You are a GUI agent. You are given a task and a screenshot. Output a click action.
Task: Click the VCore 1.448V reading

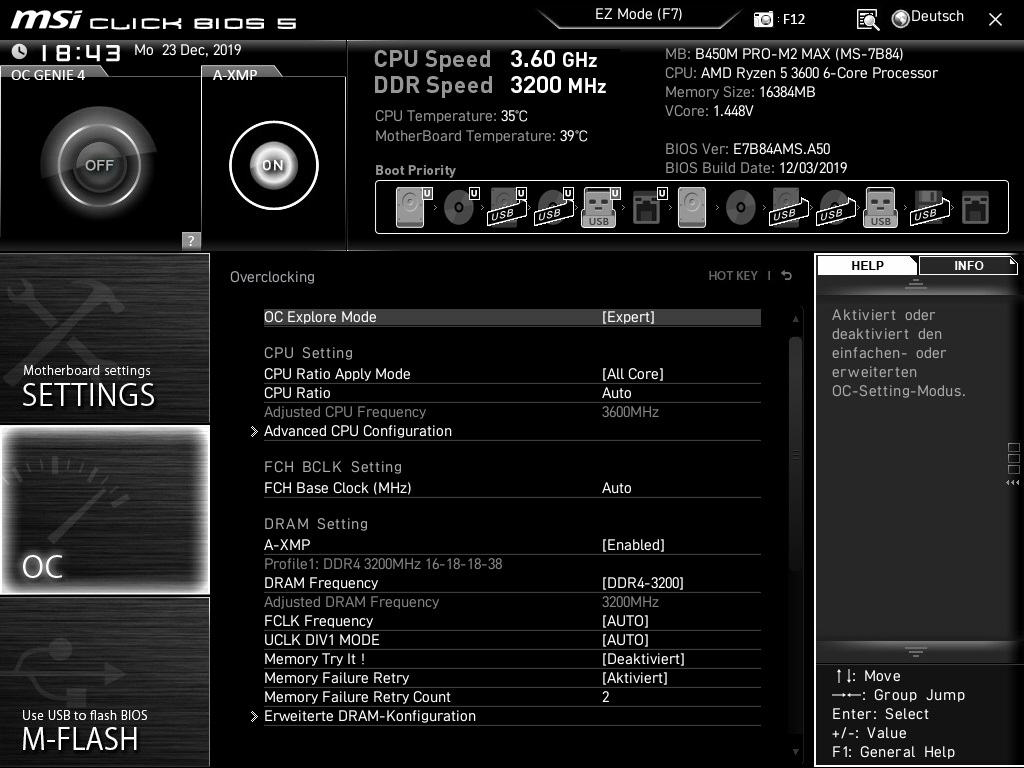coord(709,111)
